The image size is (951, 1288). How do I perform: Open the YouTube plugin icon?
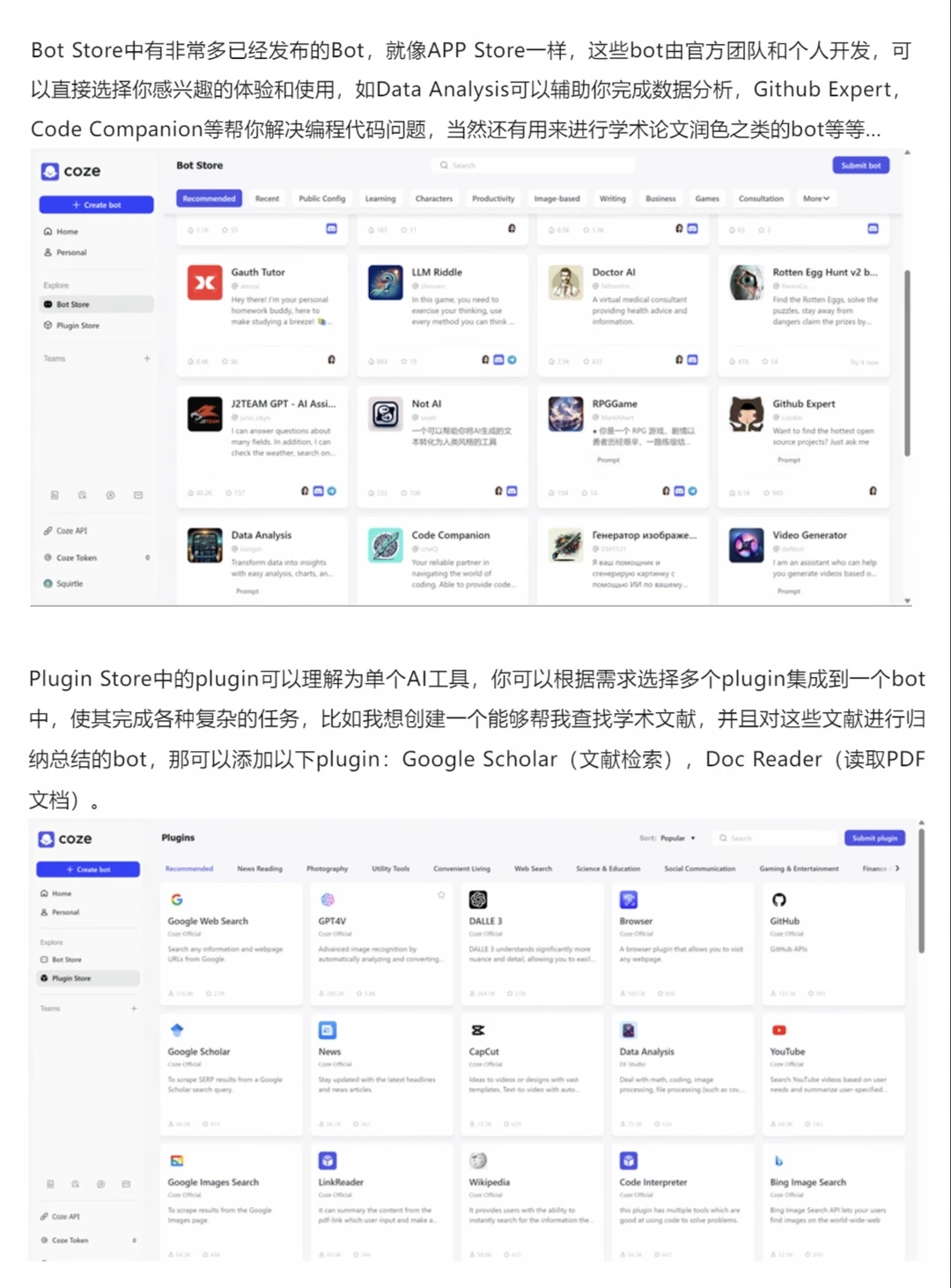(x=779, y=1030)
